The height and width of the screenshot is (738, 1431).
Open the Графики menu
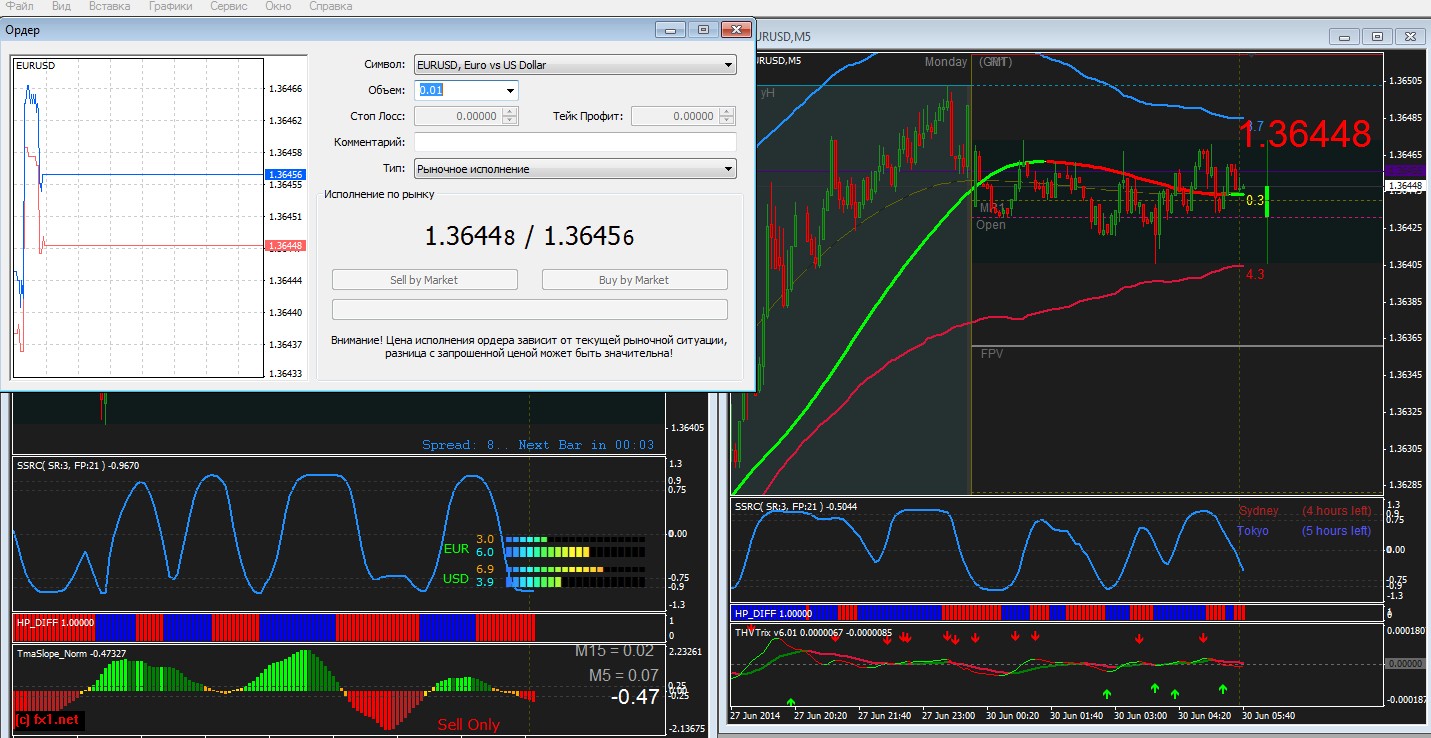(x=171, y=6)
